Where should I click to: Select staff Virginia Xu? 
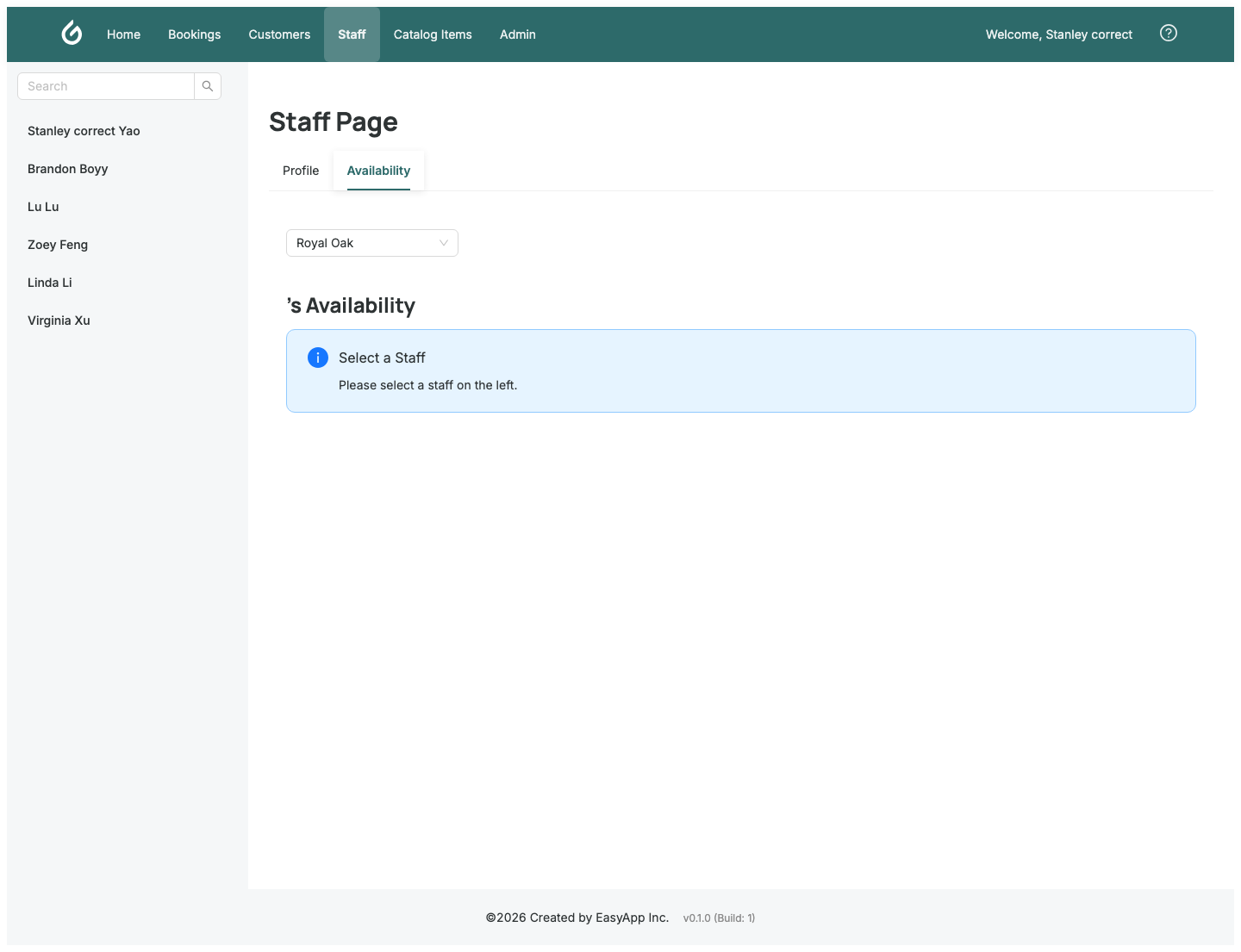59,320
